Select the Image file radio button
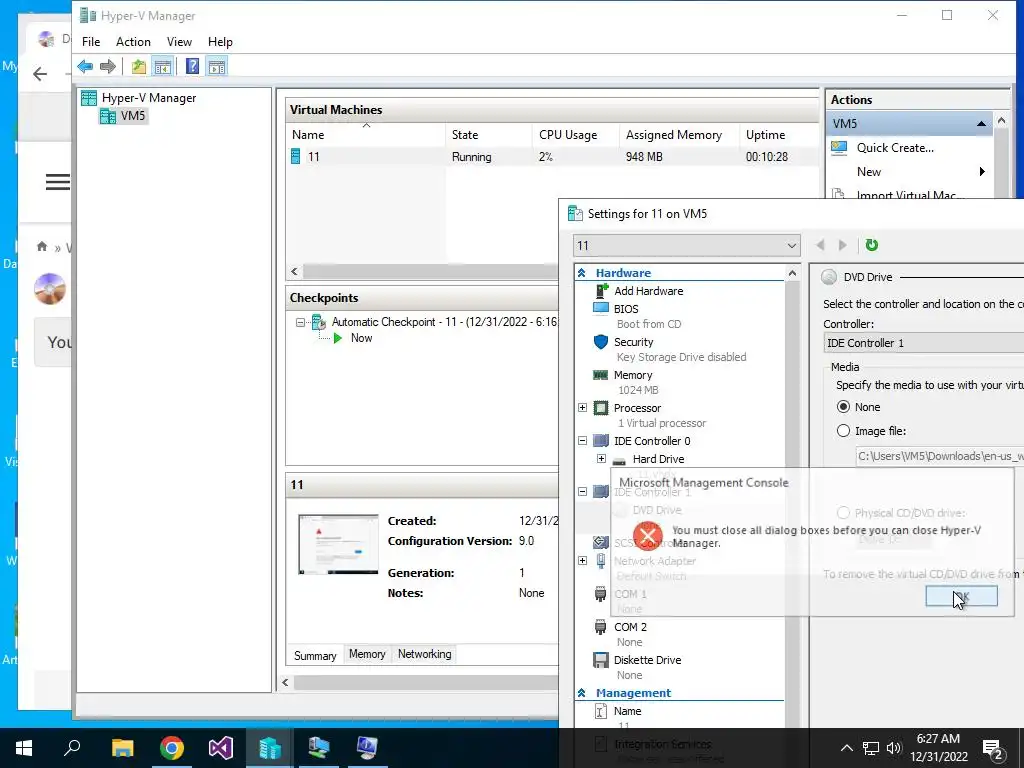Viewport: 1024px width, 768px height. pyautogui.click(x=843, y=431)
